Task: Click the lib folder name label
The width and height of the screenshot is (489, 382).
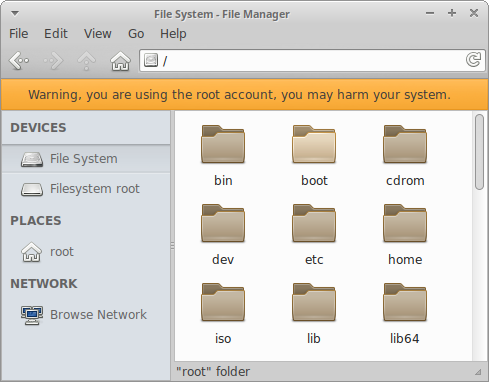Action: (x=314, y=339)
